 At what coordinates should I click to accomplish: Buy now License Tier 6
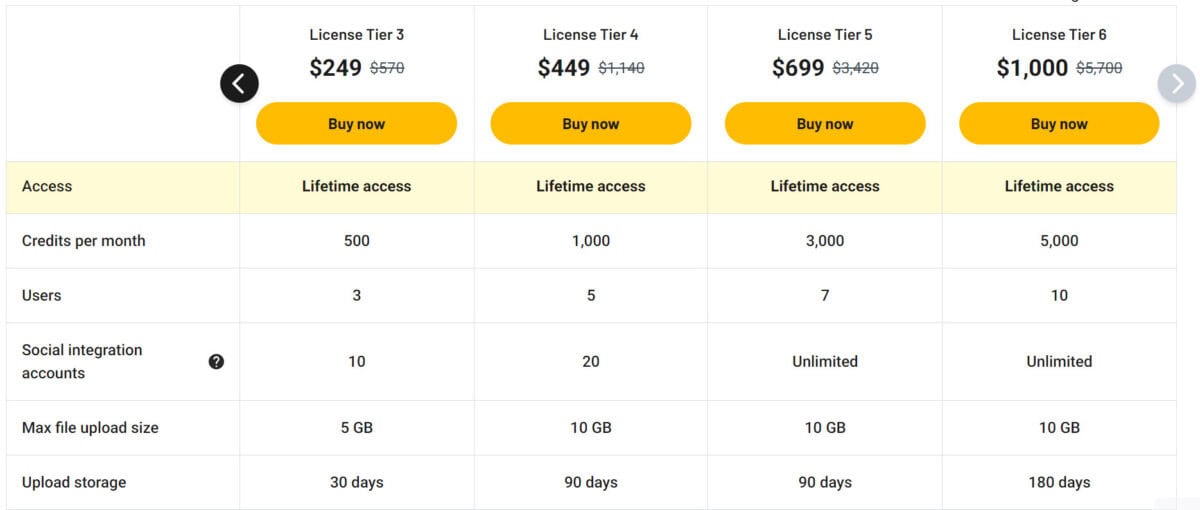1058,124
